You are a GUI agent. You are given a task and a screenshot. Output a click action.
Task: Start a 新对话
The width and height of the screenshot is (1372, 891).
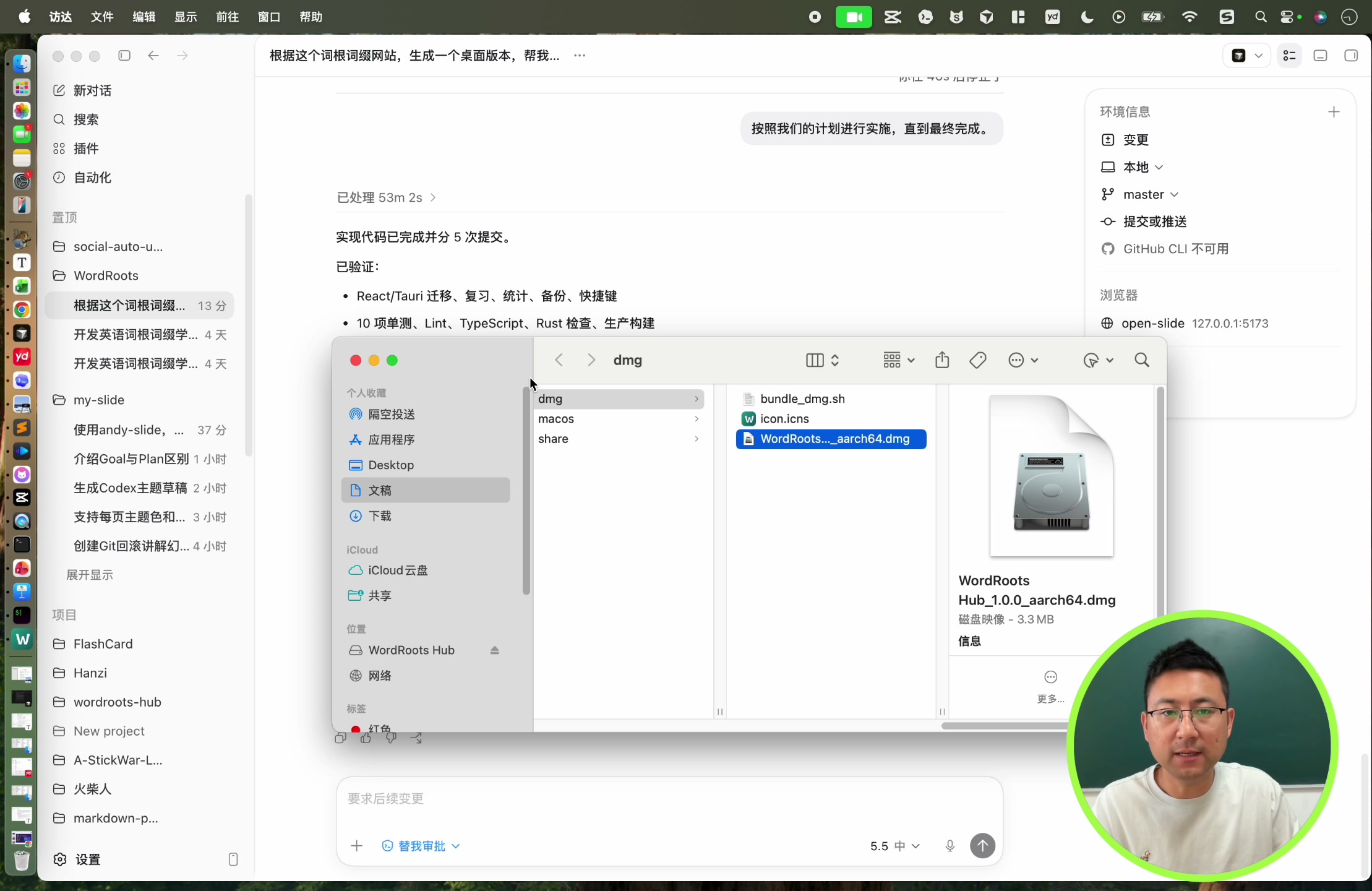pos(92,90)
